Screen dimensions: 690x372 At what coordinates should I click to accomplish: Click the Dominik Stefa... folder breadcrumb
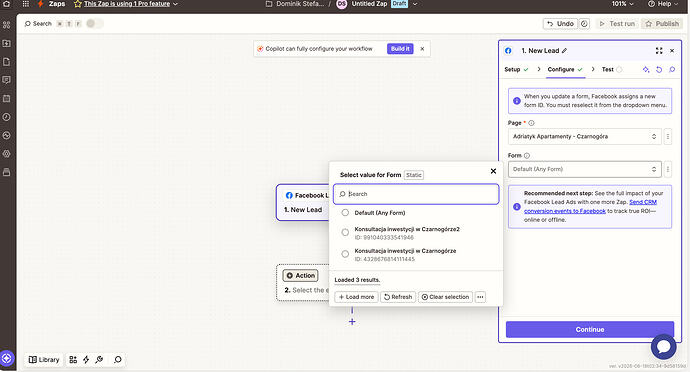[295, 4]
